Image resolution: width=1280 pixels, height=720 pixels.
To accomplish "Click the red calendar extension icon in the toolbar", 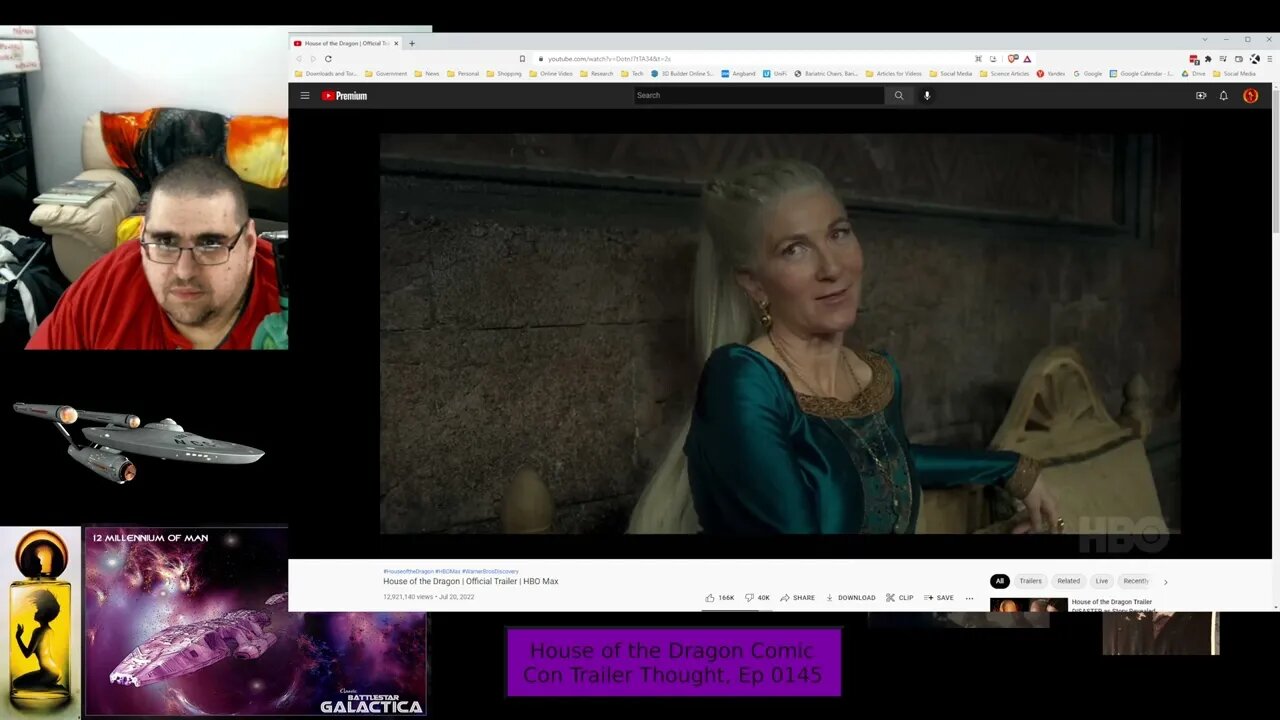I will coord(1194,59).
